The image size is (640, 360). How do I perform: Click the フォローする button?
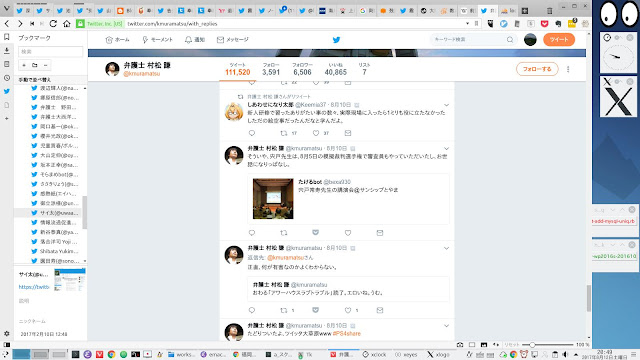coord(537,69)
